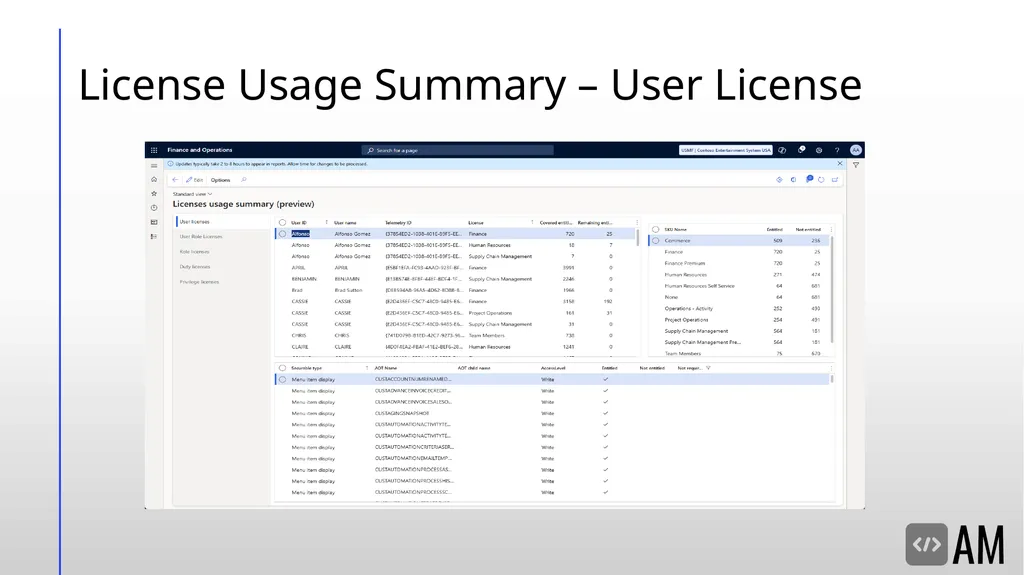
Task: Click the CUSTAGINGSNAPSHOT AOT name cell
Action: [x=402, y=414]
